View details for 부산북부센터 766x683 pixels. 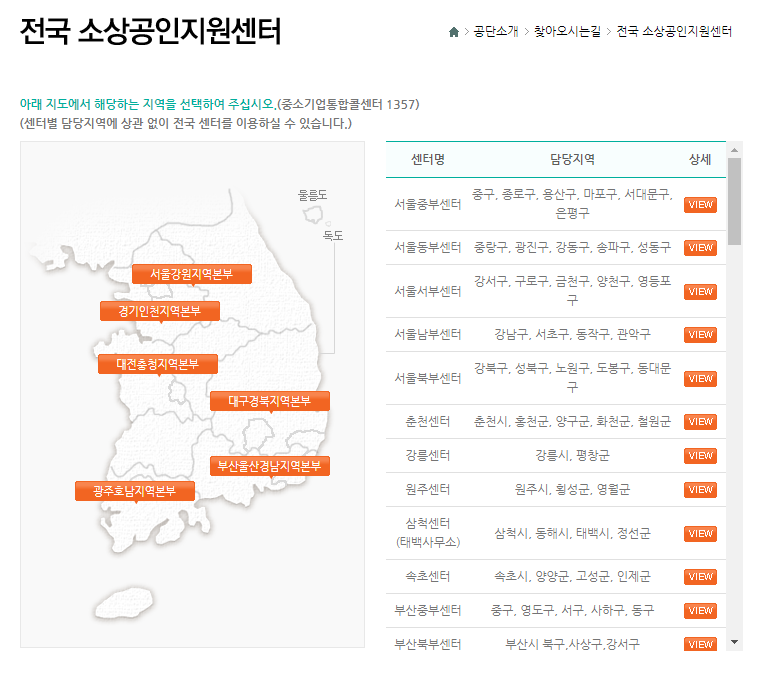click(x=700, y=644)
